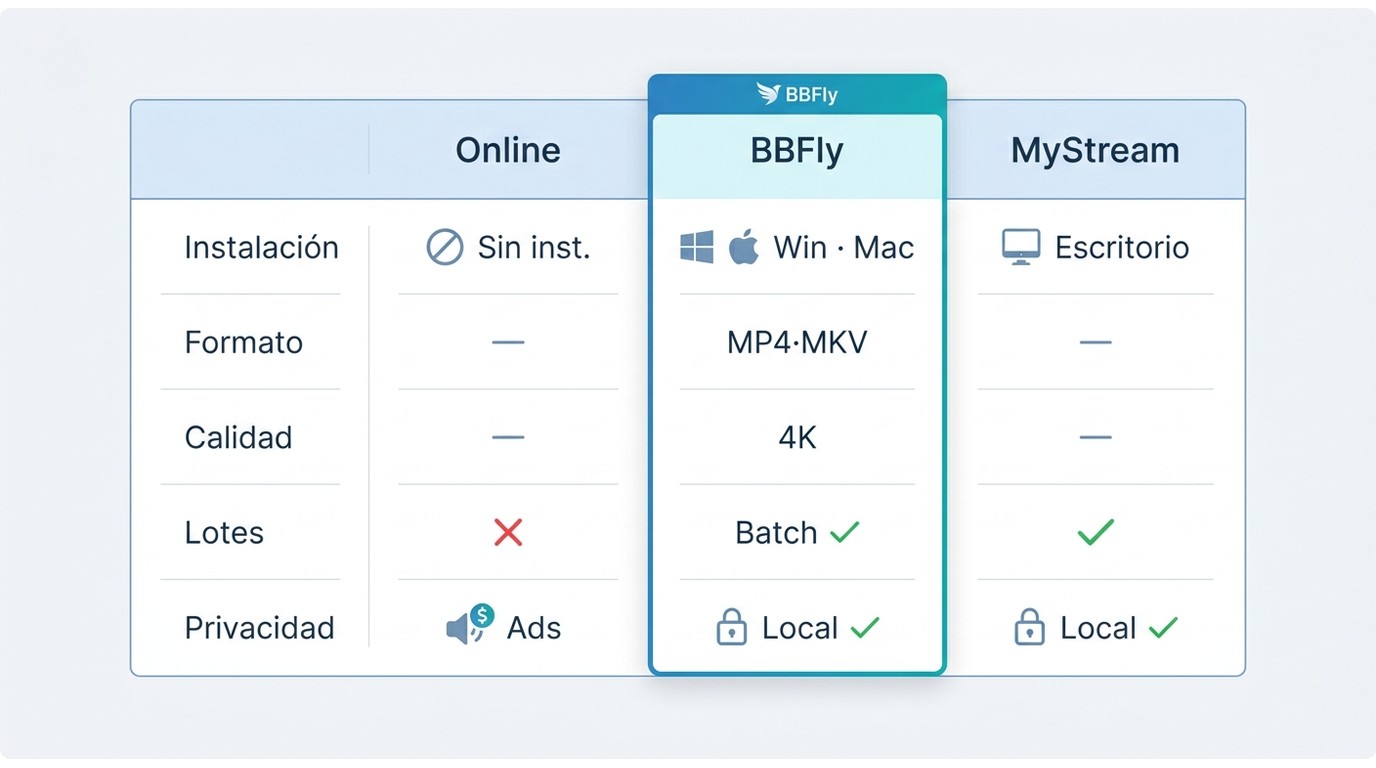Viewport: 1376px width, 768px height.
Task: Click the padlock icon in MyStream Privacidad cell
Action: coord(1030,628)
